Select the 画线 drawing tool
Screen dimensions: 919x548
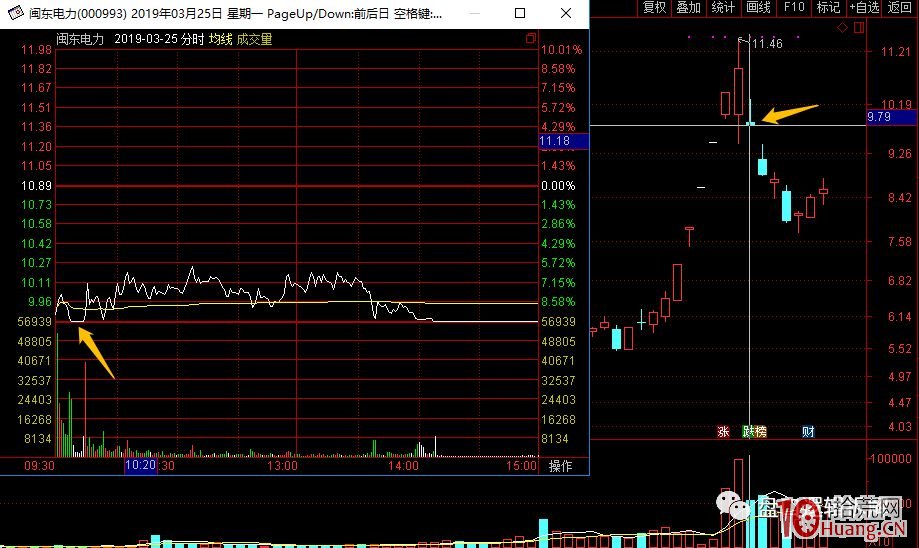coord(758,7)
